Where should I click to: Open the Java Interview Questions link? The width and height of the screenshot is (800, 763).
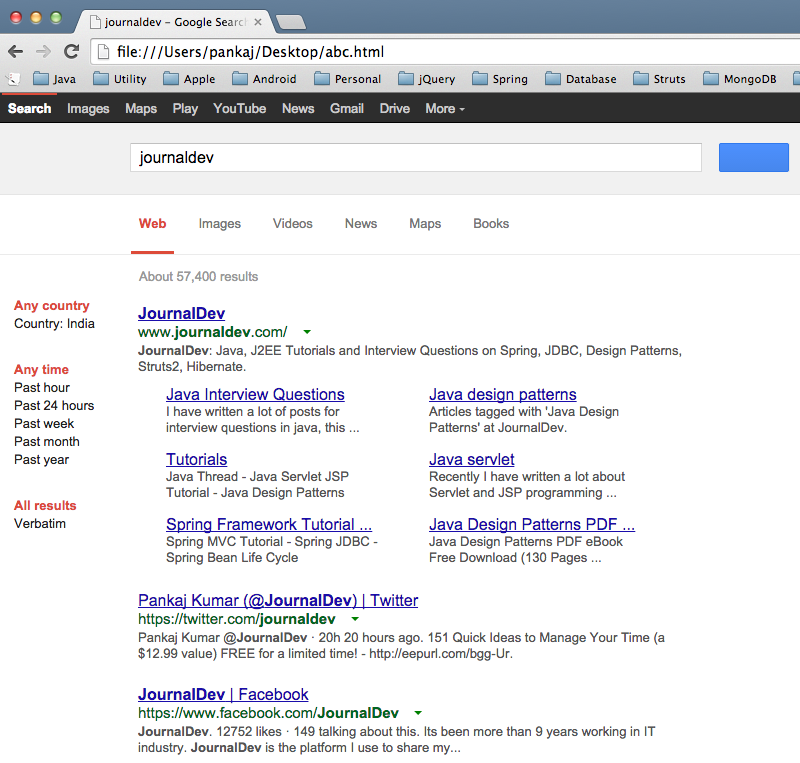[255, 394]
